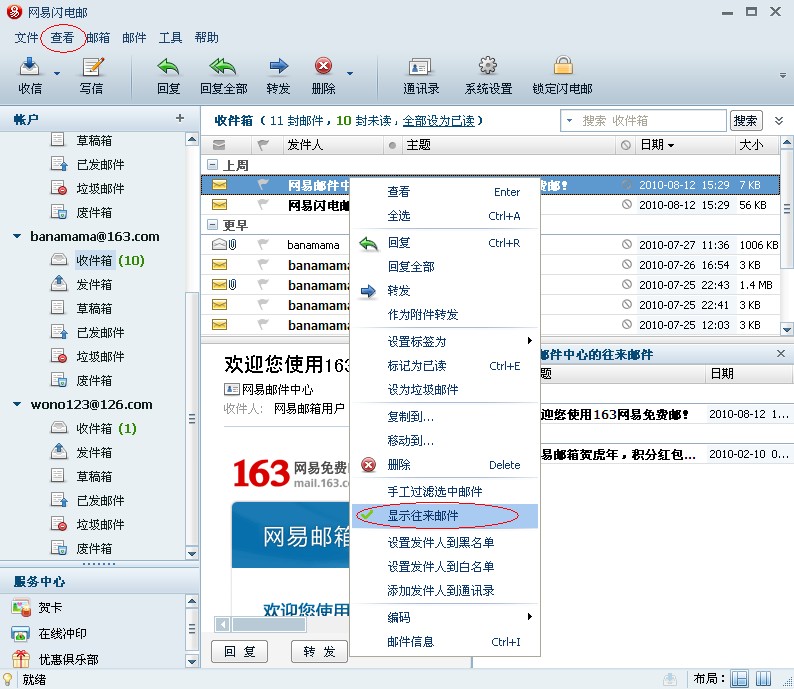Choose 设为垃圾邮件 in context menu
Screen dimensions: 794x689
[445, 389]
